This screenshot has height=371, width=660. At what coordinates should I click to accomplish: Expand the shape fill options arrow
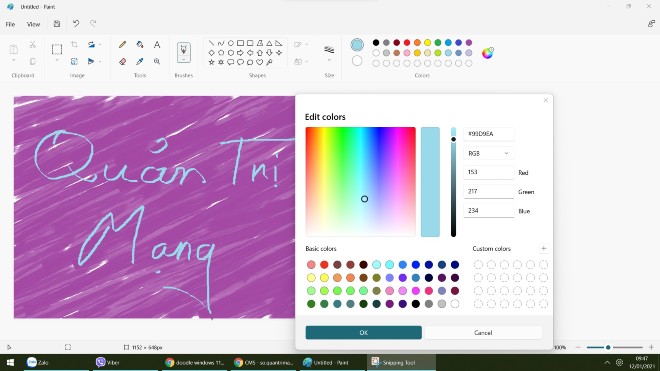pos(307,61)
